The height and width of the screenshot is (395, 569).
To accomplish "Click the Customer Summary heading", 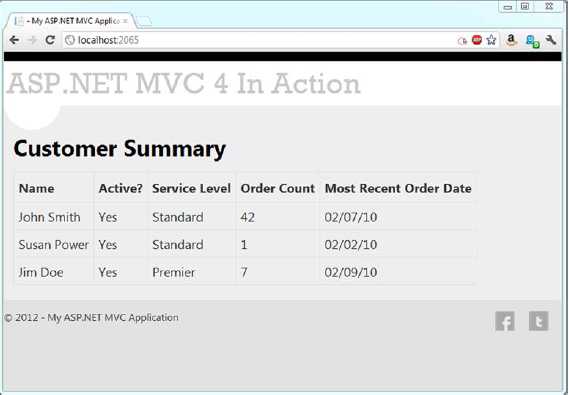I will tap(120, 149).
